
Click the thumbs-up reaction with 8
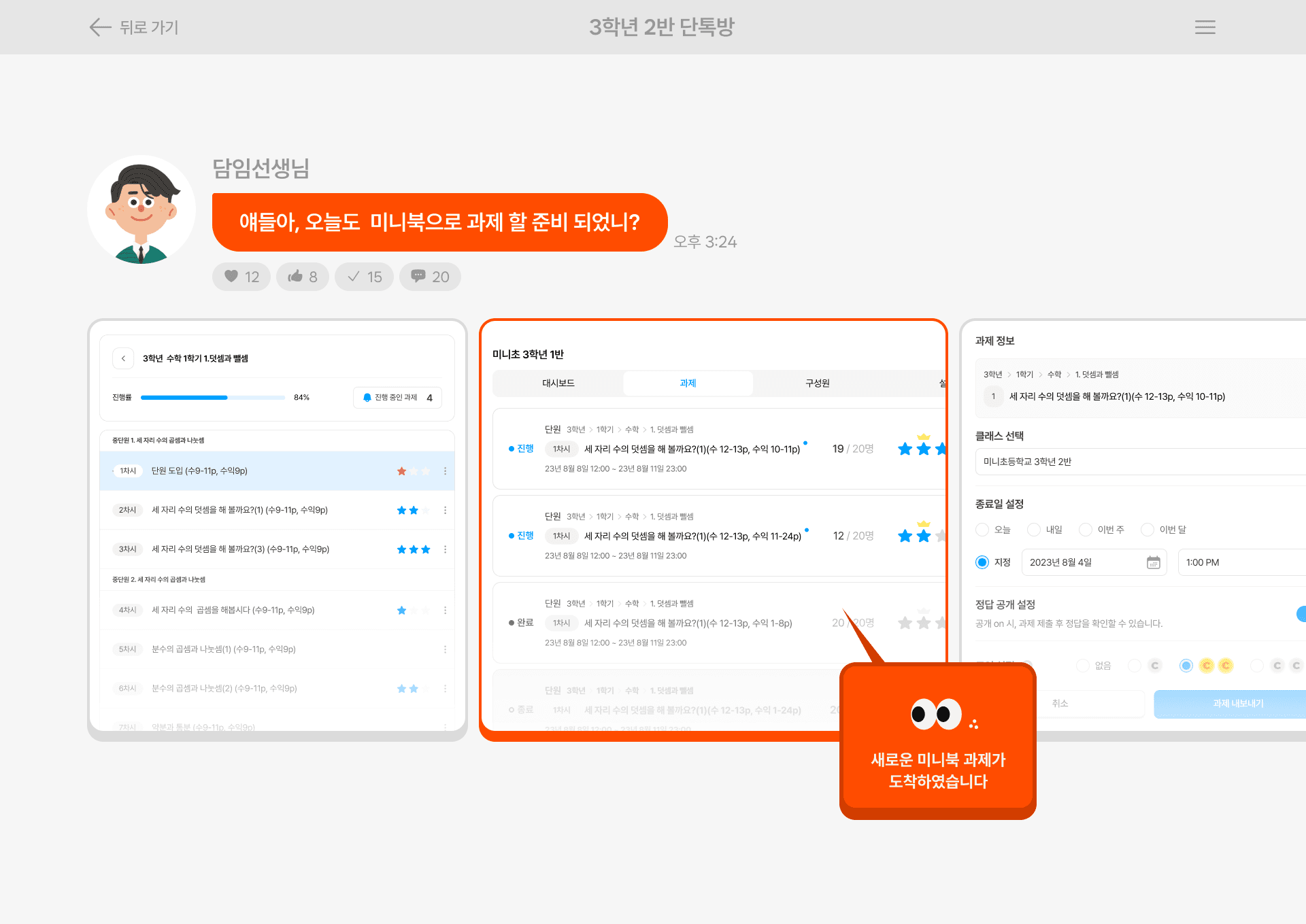[x=303, y=277]
